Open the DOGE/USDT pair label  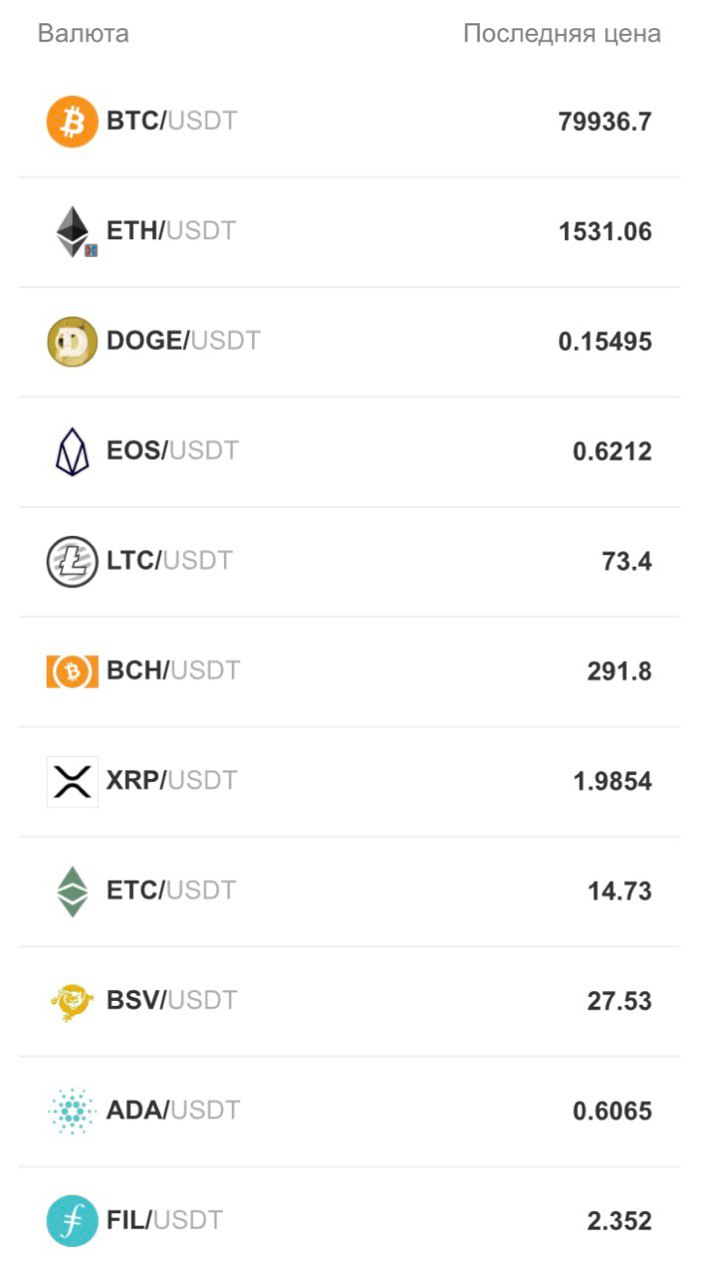point(183,341)
